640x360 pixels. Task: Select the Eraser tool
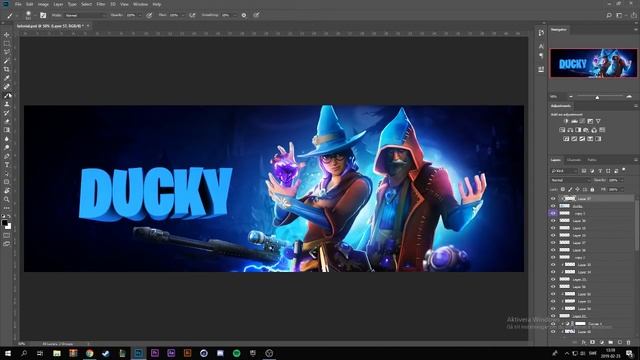[7, 121]
